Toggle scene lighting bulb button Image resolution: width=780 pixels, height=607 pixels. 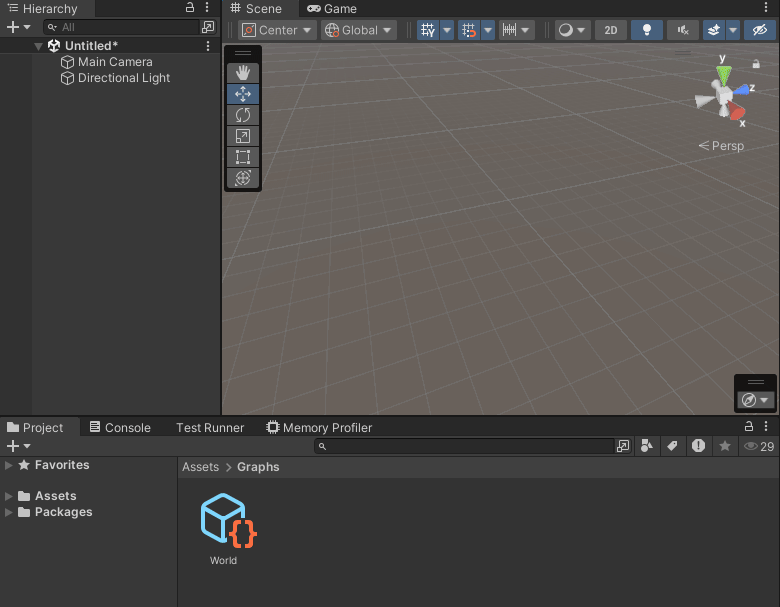647,30
